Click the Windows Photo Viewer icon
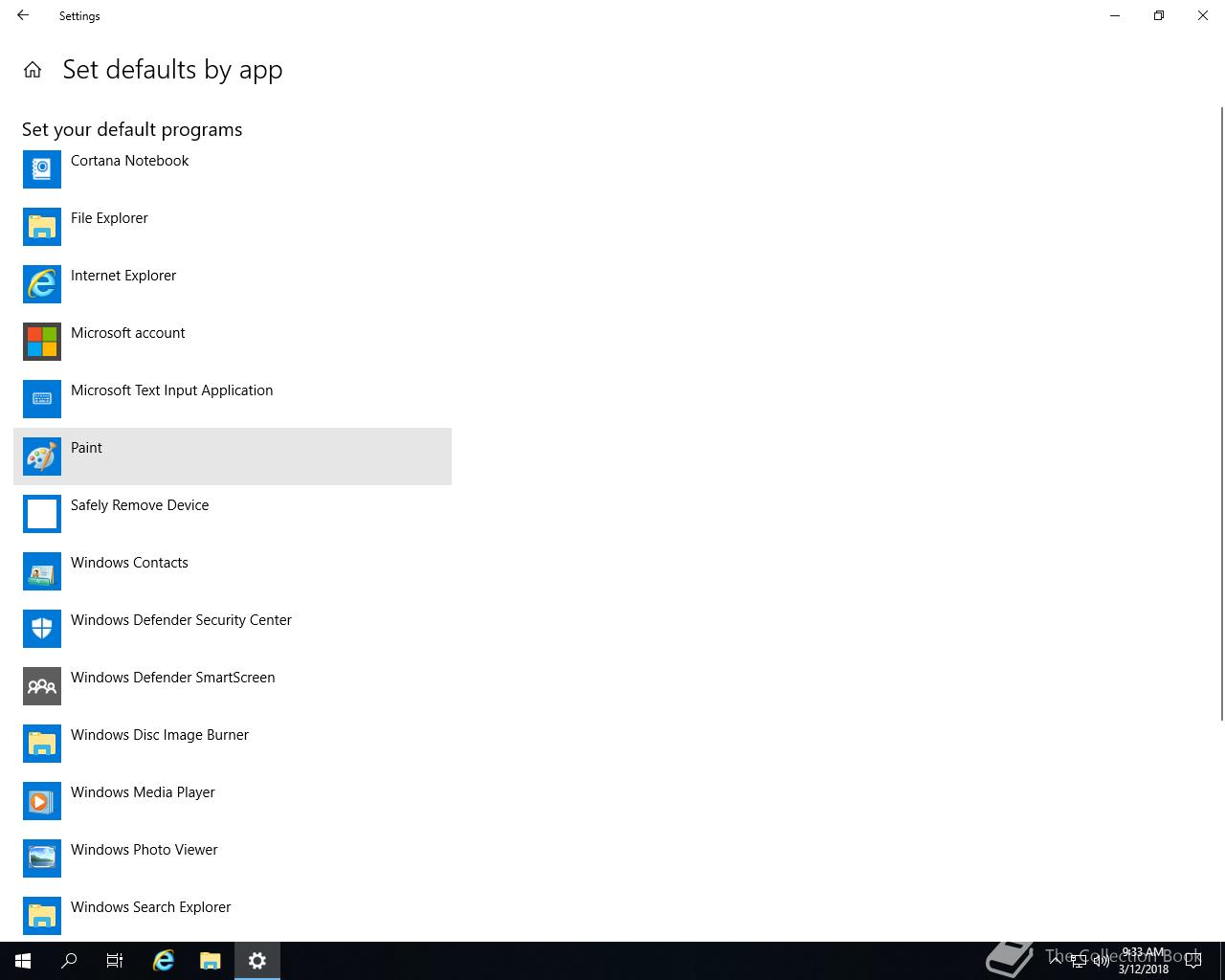 42,858
